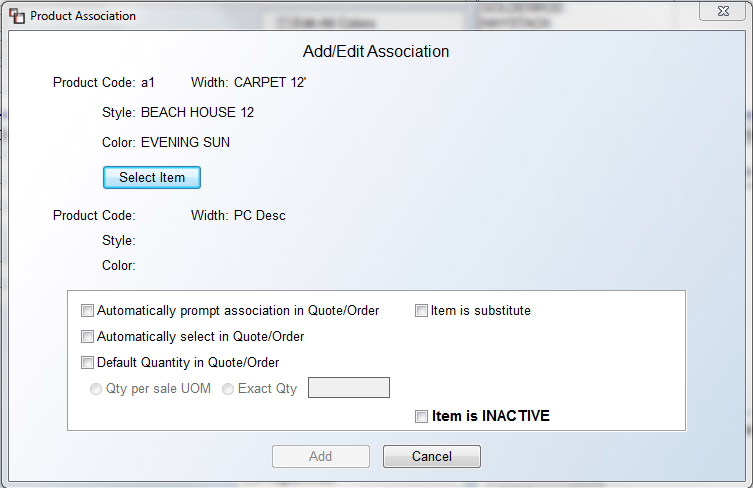The image size is (753, 488).
Task: Mark Item is substitute checkbox
Action: pos(421,311)
